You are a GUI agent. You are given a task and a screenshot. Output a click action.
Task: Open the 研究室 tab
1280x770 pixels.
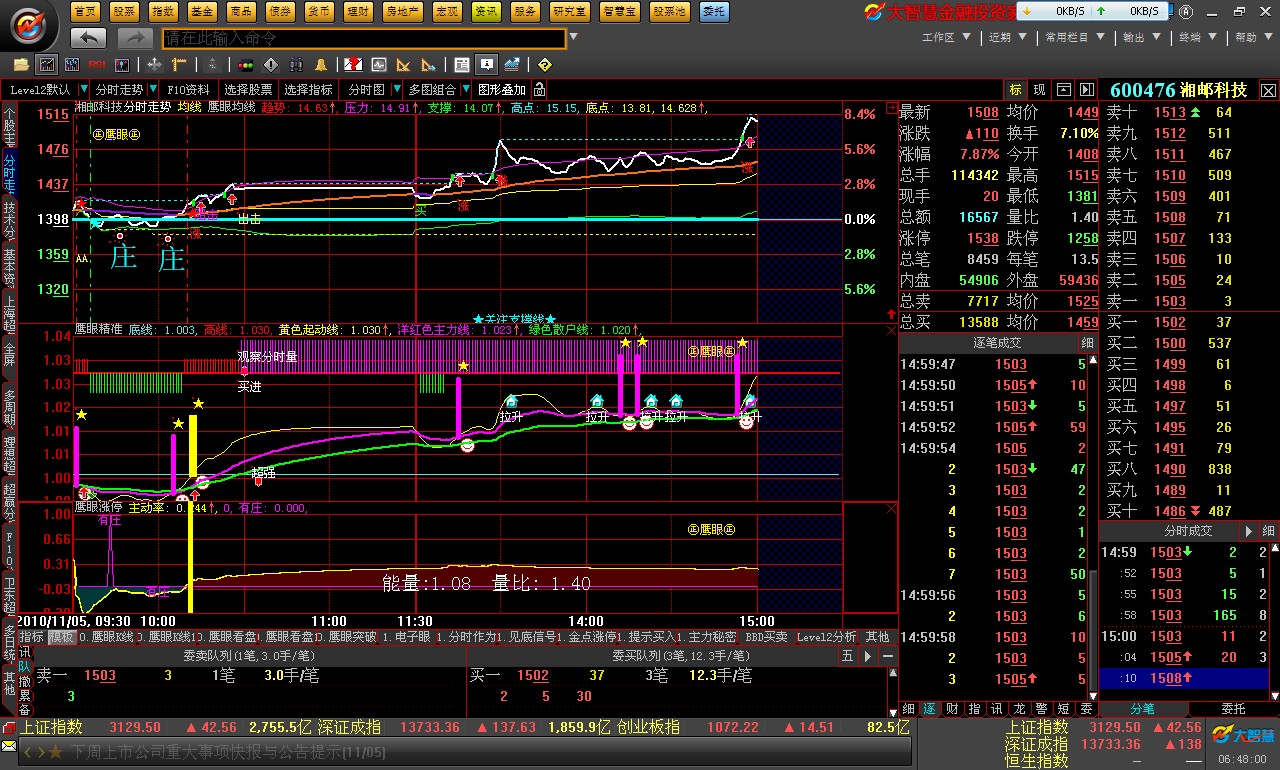pyautogui.click(x=569, y=12)
